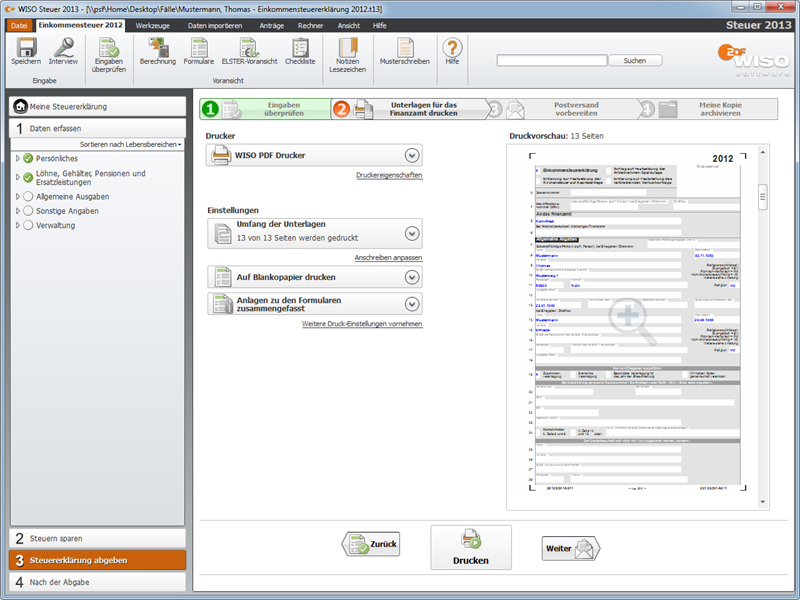Go to step 4 Meine Kopie archivieren
Screen dimensions: 800x600
pyautogui.click(x=709, y=109)
